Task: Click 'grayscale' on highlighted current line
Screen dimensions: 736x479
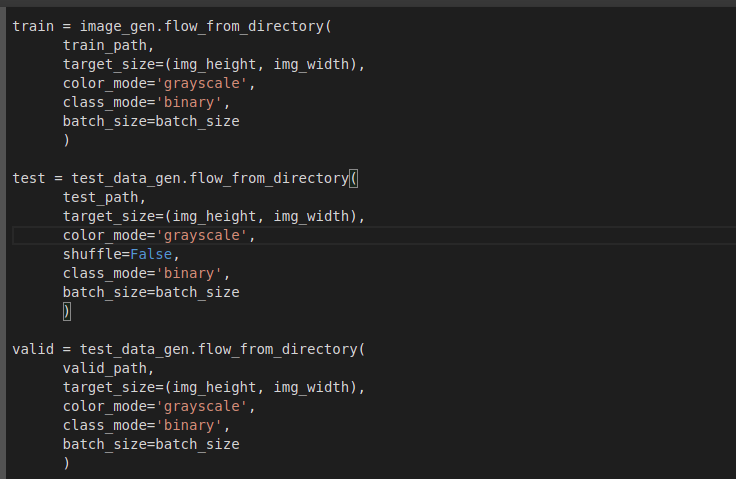Action: pyautogui.click(x=201, y=235)
